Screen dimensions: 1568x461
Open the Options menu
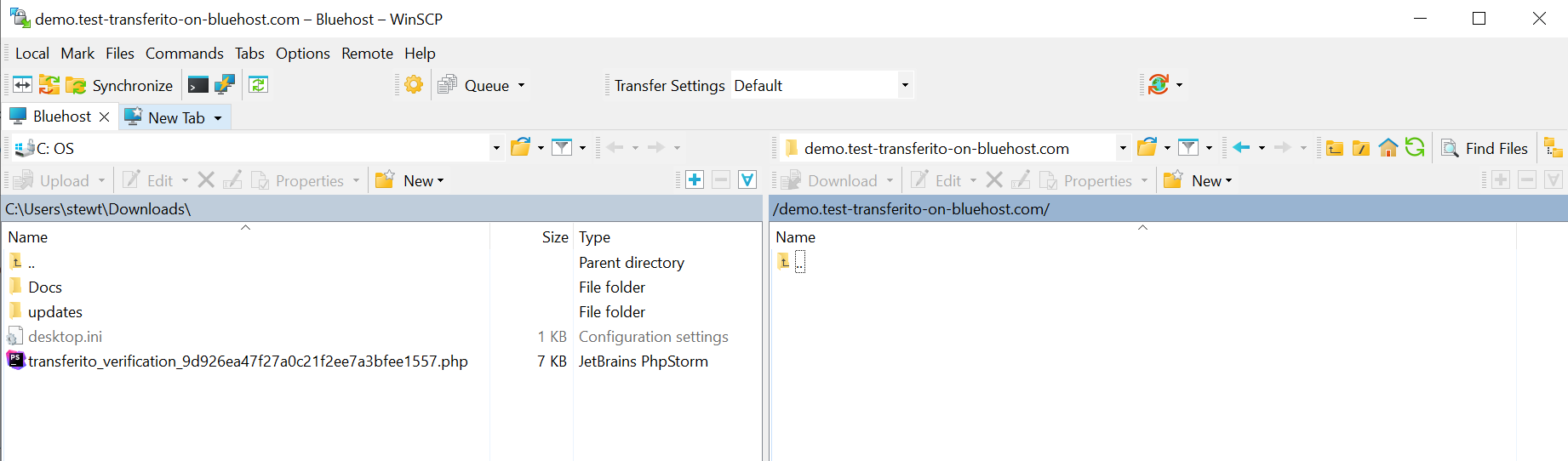[303, 53]
